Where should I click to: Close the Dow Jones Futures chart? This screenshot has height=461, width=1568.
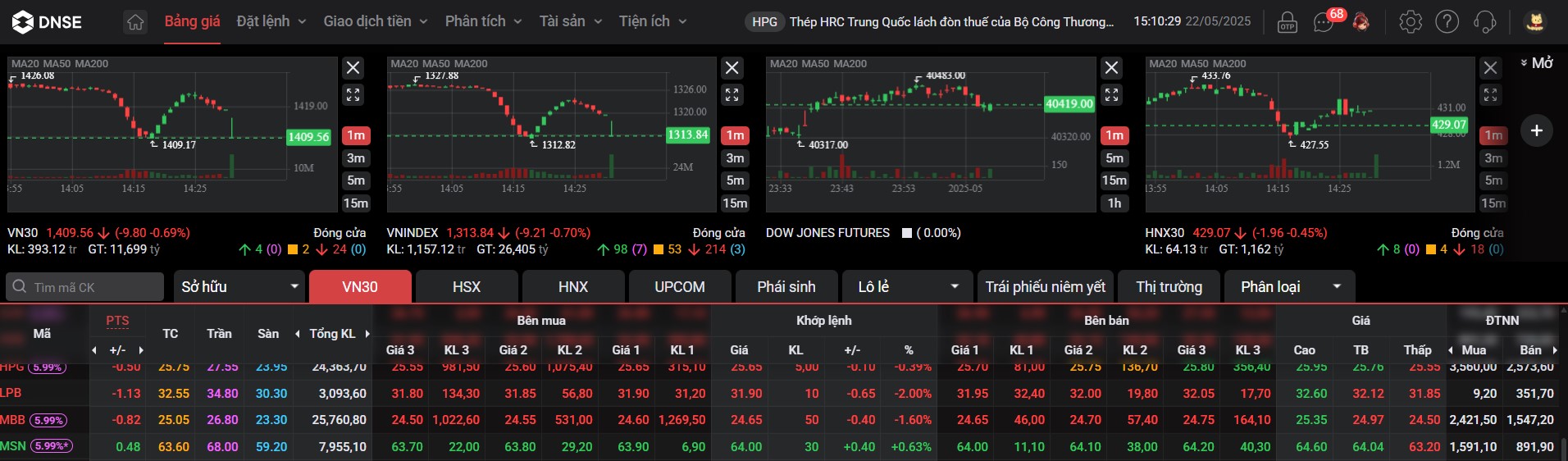[1112, 68]
